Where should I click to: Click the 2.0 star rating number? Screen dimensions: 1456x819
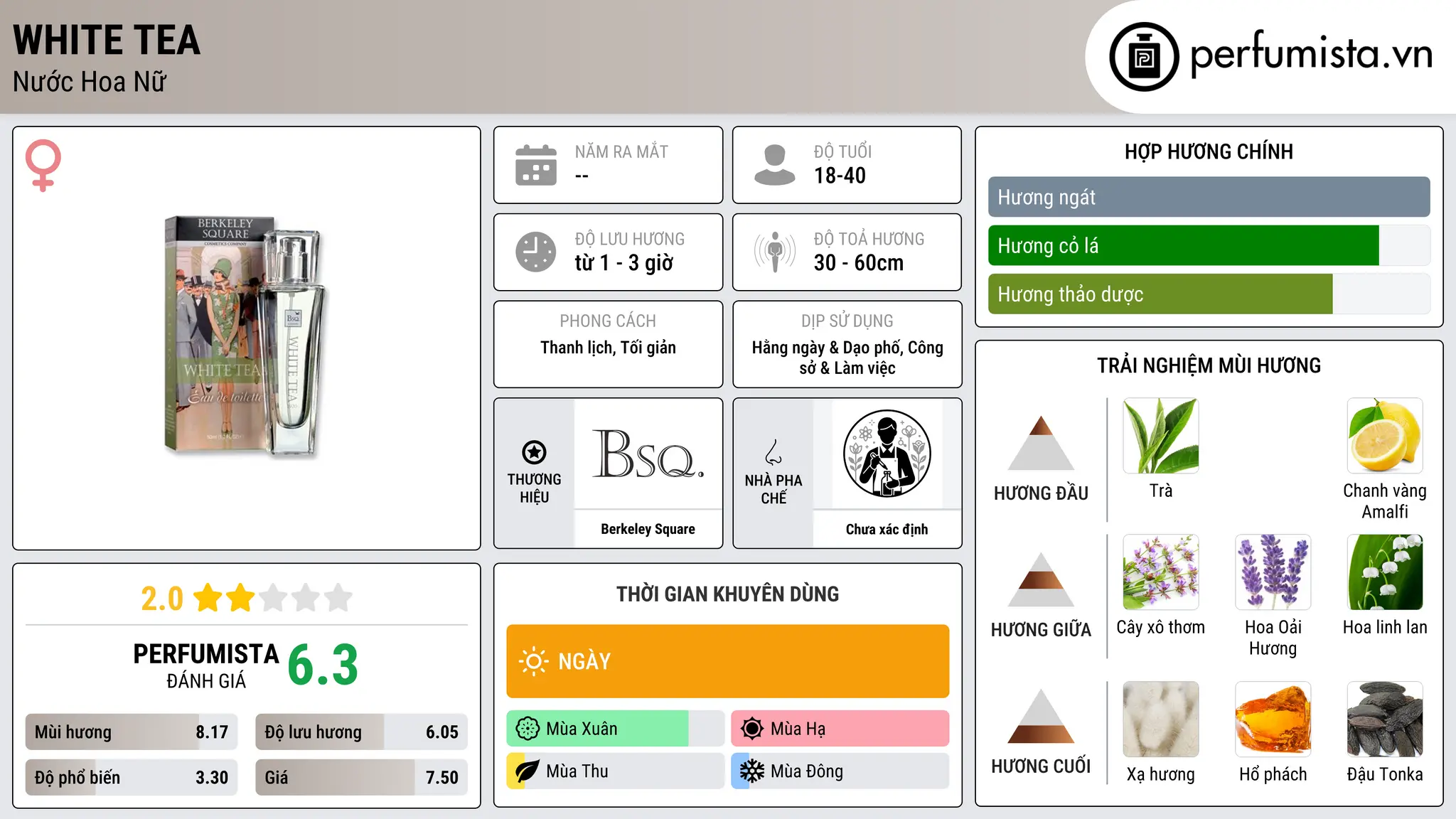162,599
